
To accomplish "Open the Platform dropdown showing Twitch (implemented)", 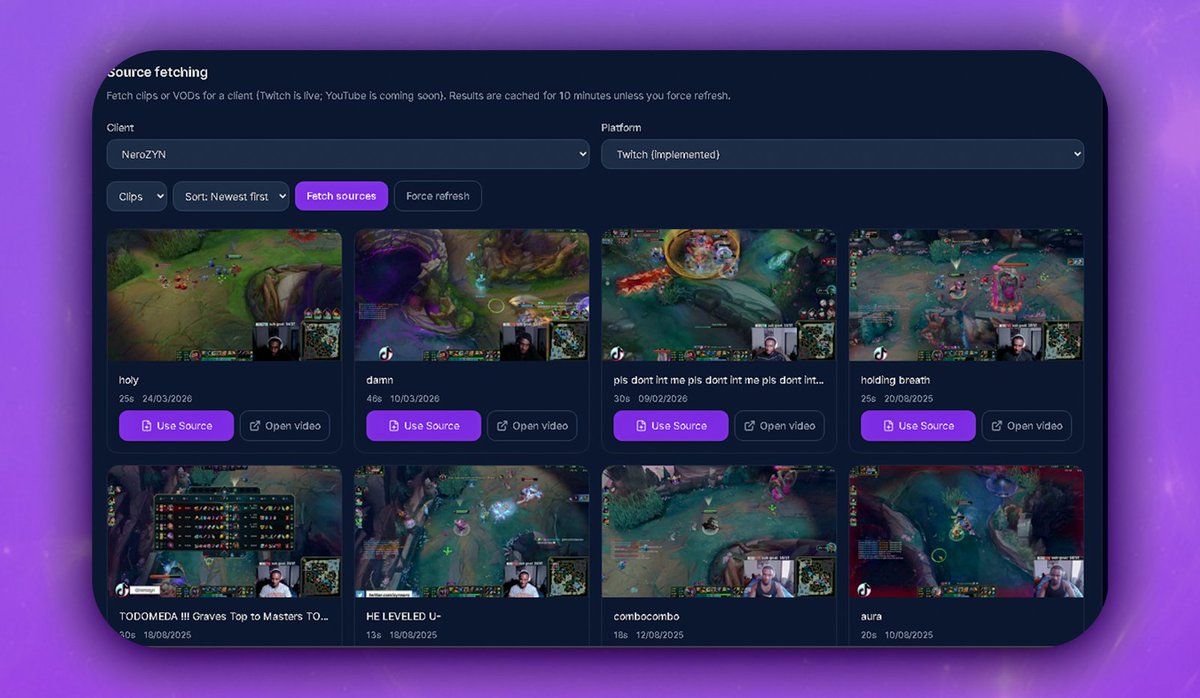I will pos(842,154).
